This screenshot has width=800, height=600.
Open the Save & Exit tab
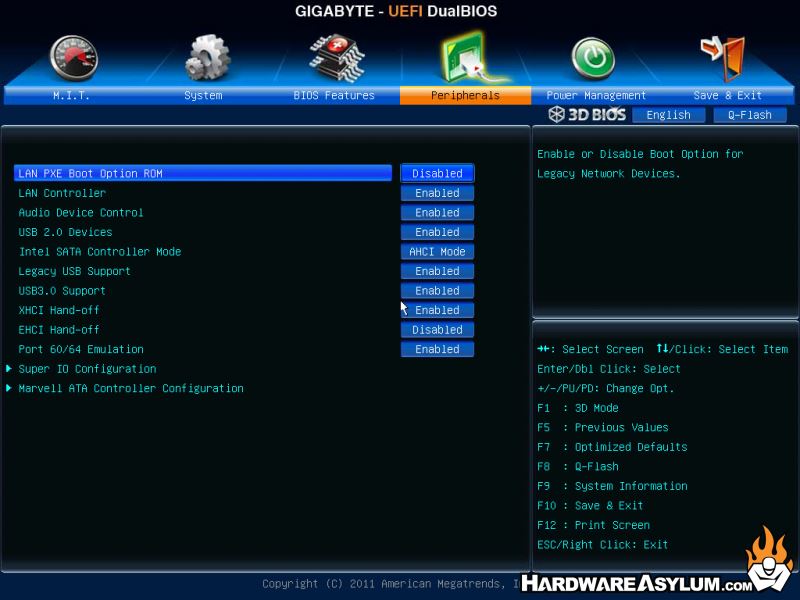click(x=728, y=95)
